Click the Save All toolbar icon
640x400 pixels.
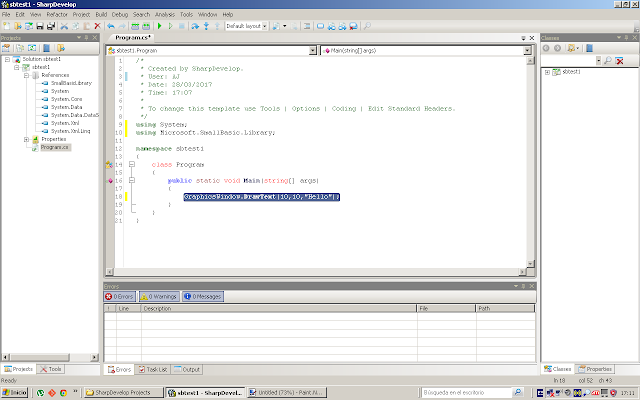tap(51, 26)
